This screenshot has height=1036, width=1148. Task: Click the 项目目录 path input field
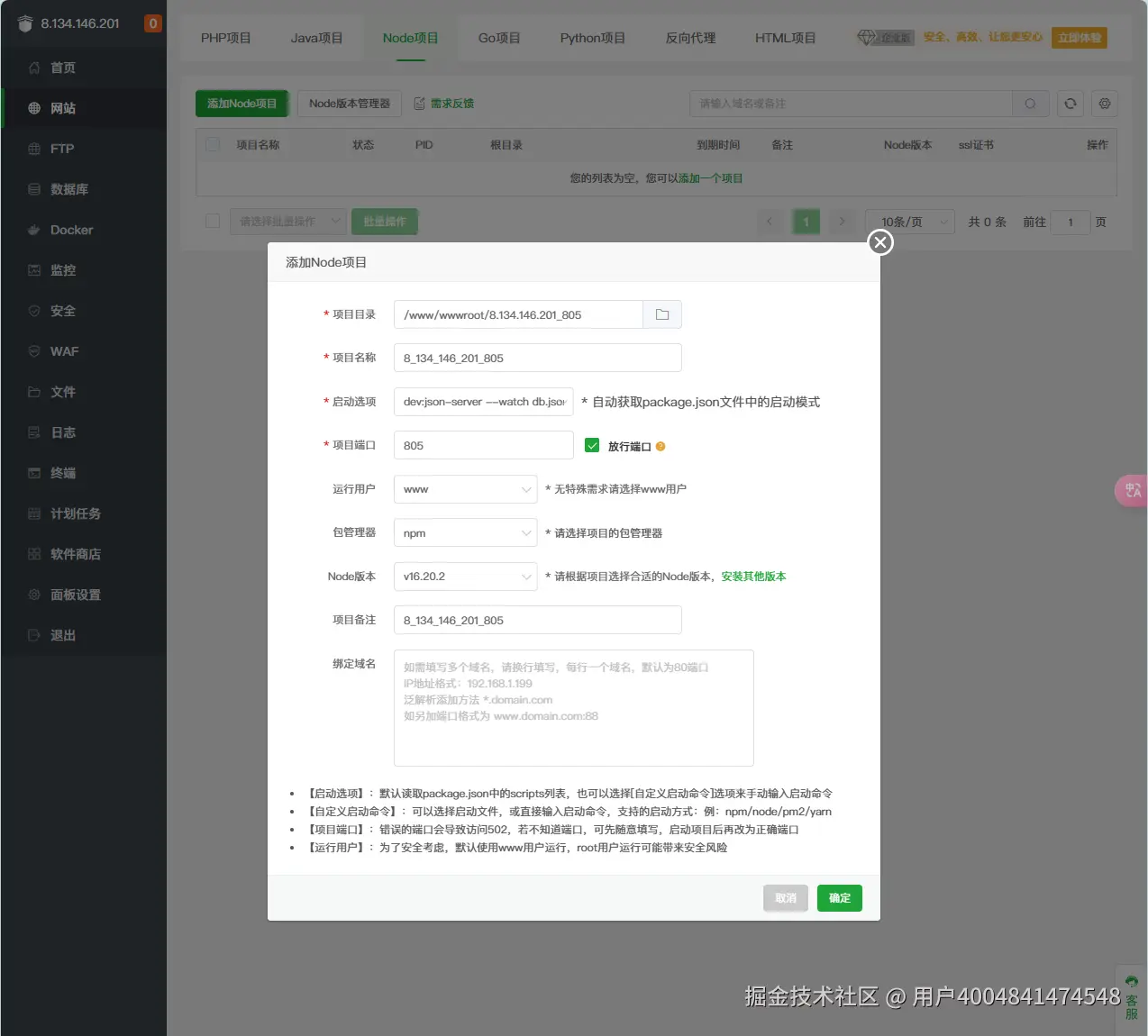[x=518, y=314]
